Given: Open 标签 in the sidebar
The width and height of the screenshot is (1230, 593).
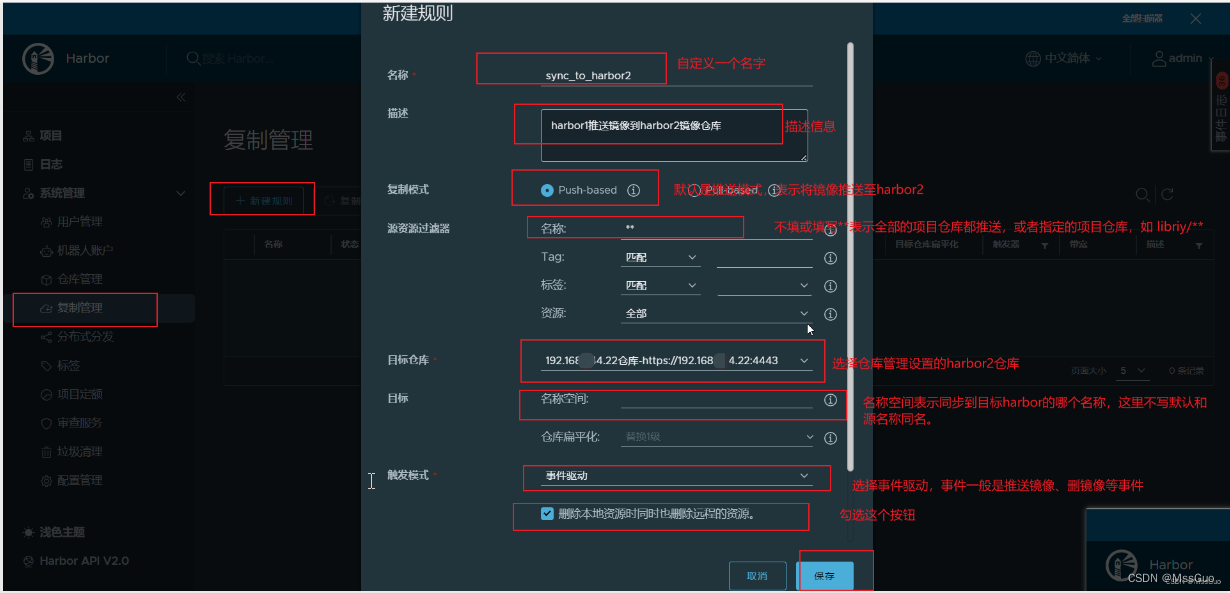Looking at the screenshot, I should [68, 366].
